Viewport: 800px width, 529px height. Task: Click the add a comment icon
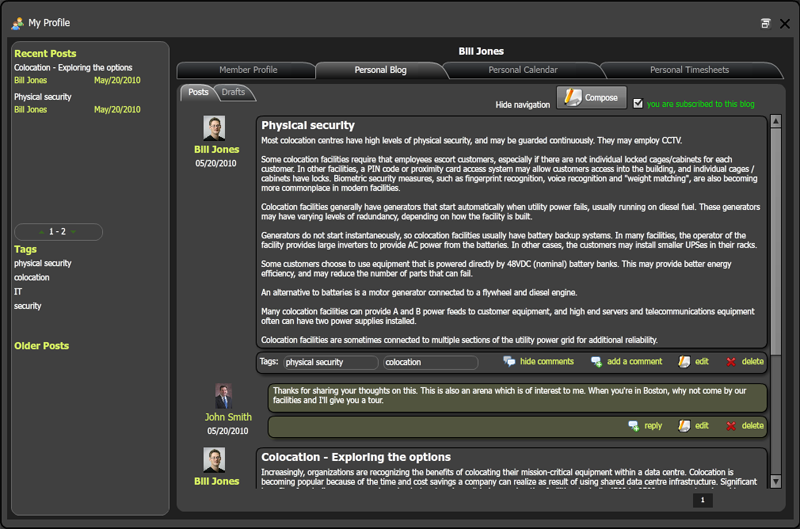click(597, 362)
